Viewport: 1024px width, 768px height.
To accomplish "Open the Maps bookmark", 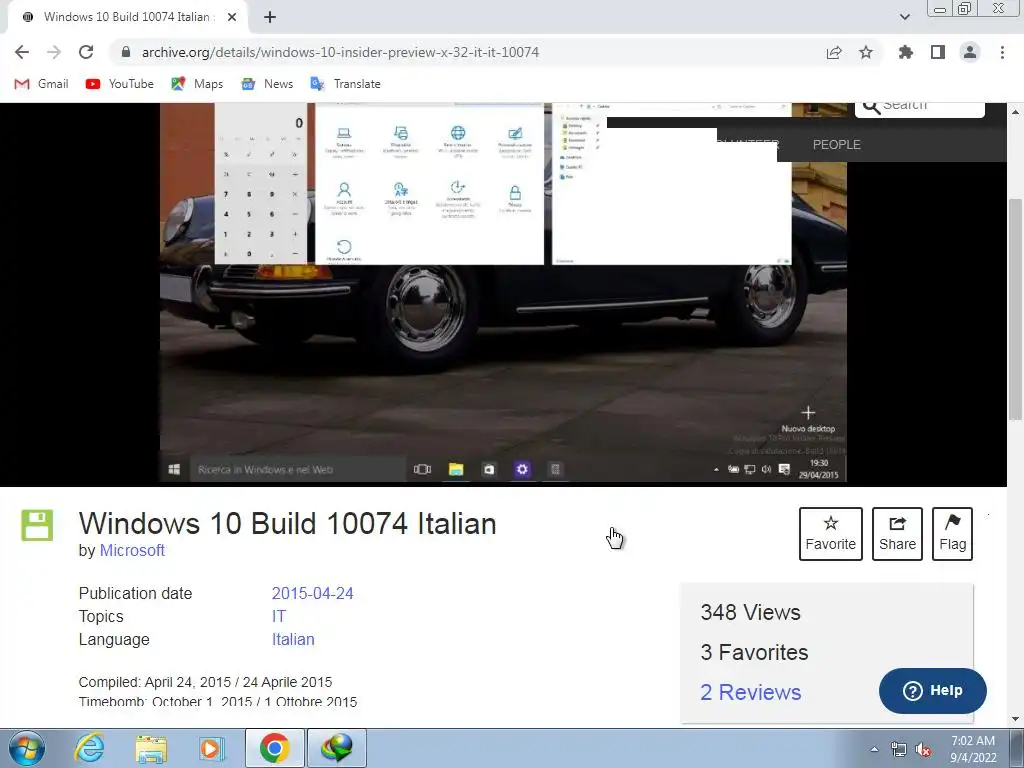I will point(197,84).
